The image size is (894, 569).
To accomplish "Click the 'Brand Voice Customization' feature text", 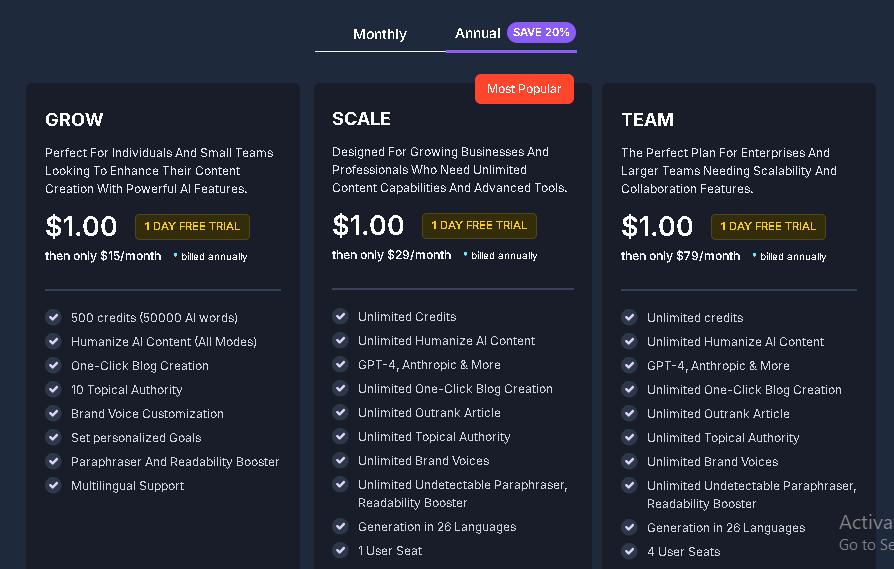I will pos(147,414).
